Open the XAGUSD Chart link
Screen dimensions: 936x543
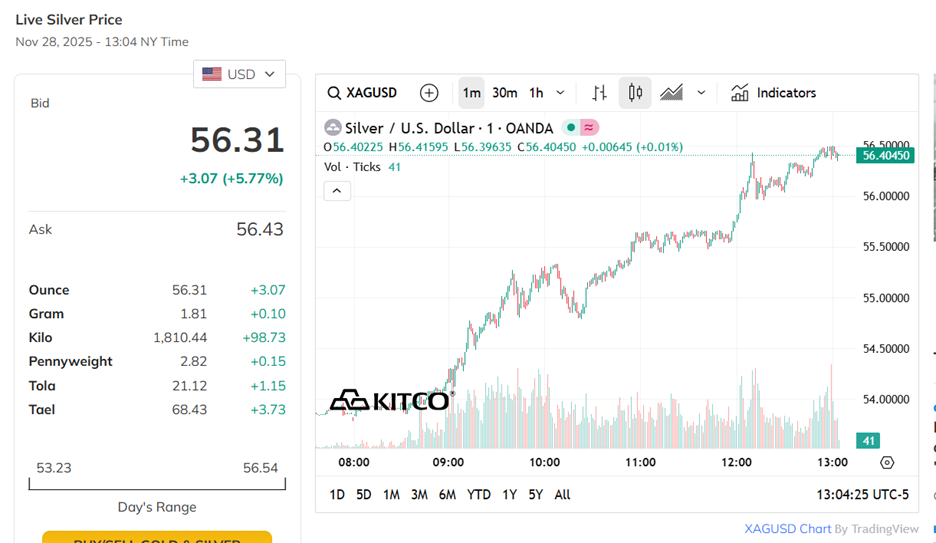787,529
